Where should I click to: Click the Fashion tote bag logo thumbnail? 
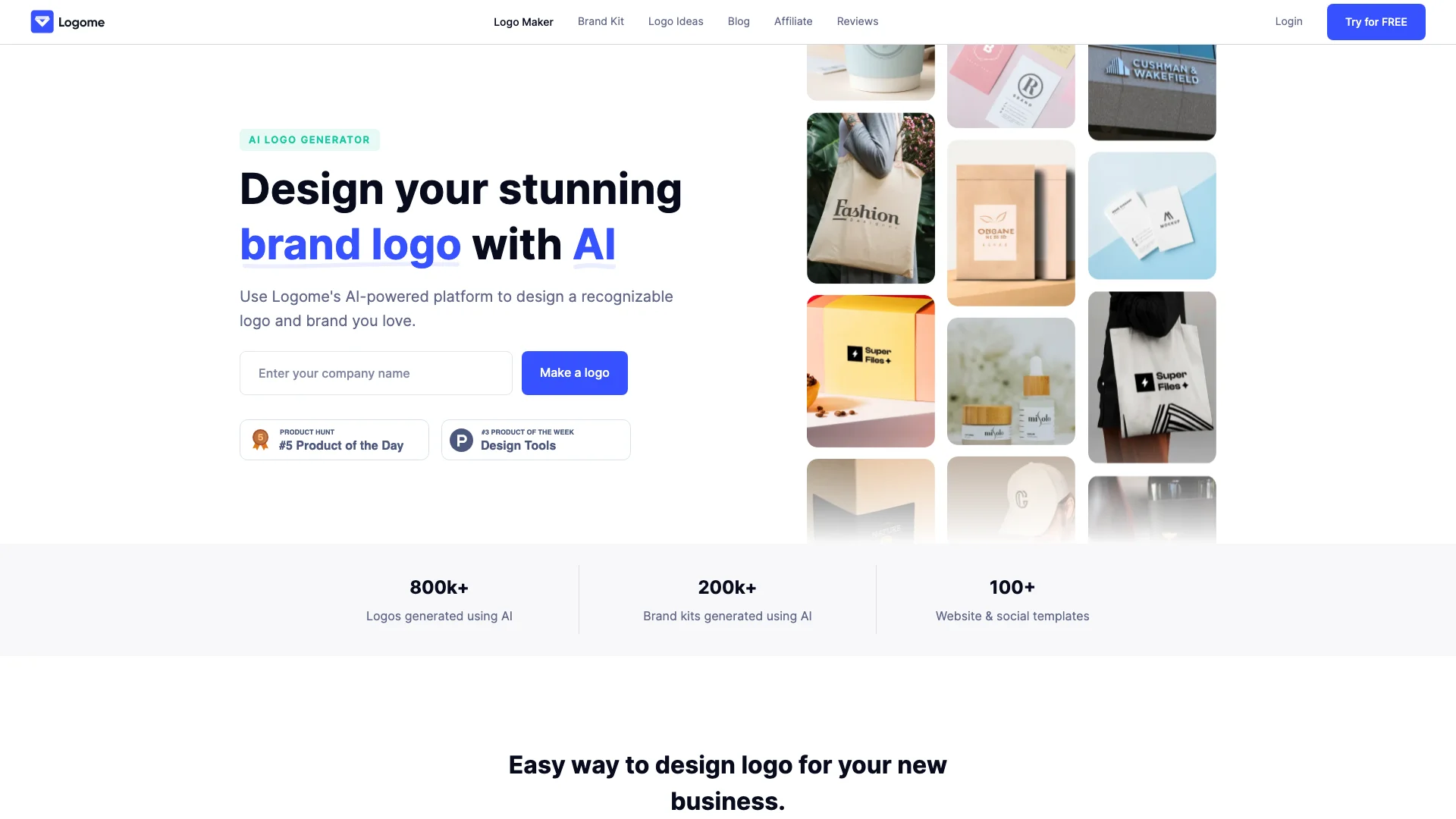tap(870, 197)
